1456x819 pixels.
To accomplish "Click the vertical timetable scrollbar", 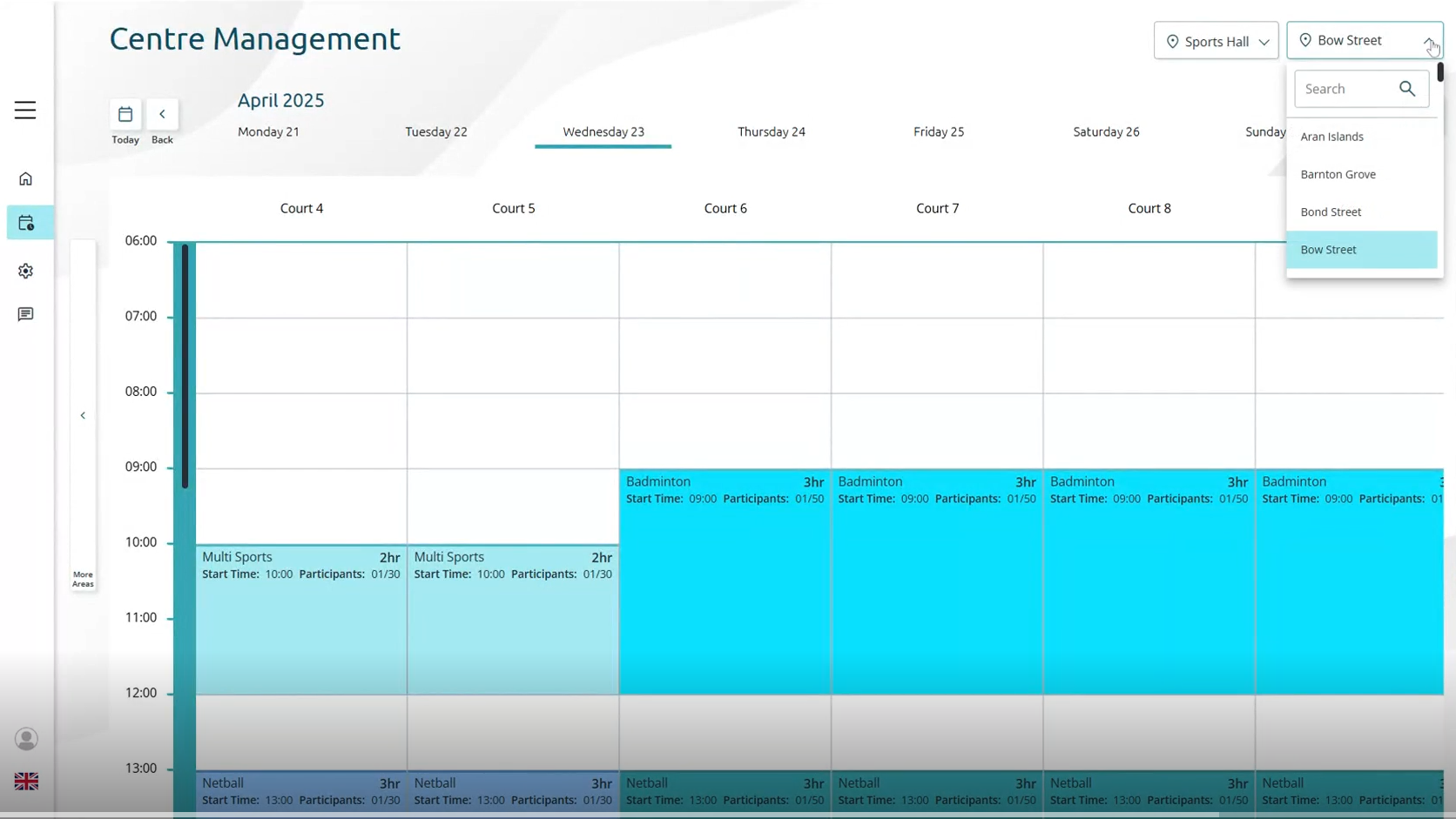I will point(185,366).
